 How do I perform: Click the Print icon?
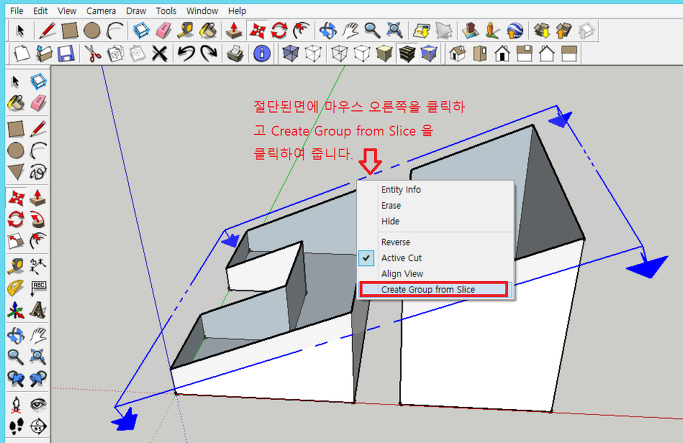coord(235,54)
